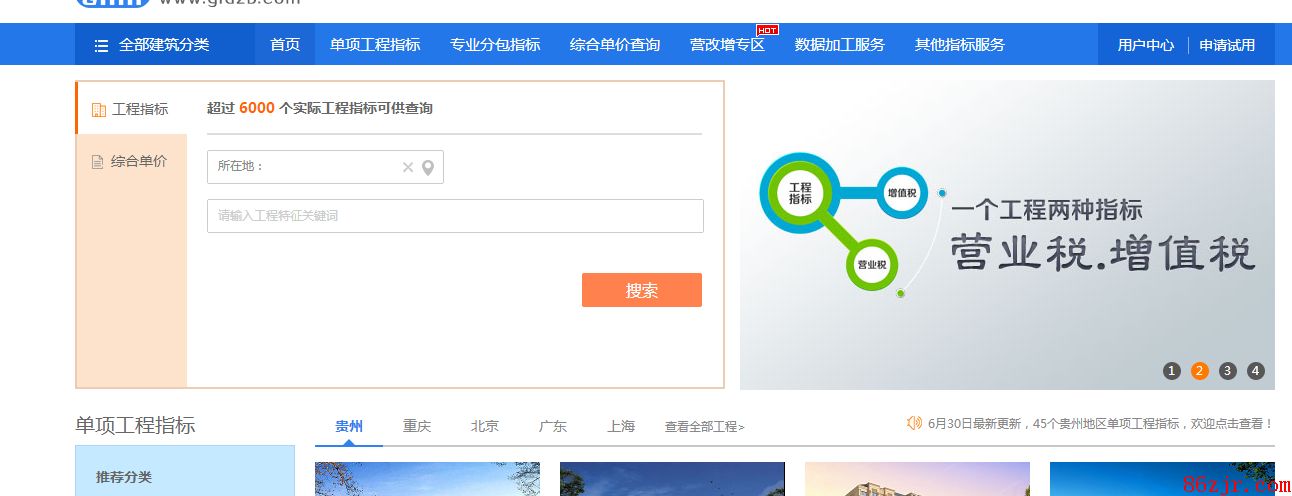Click the green 营业税 circle in banner
The image size is (1292, 496).
(x=873, y=266)
